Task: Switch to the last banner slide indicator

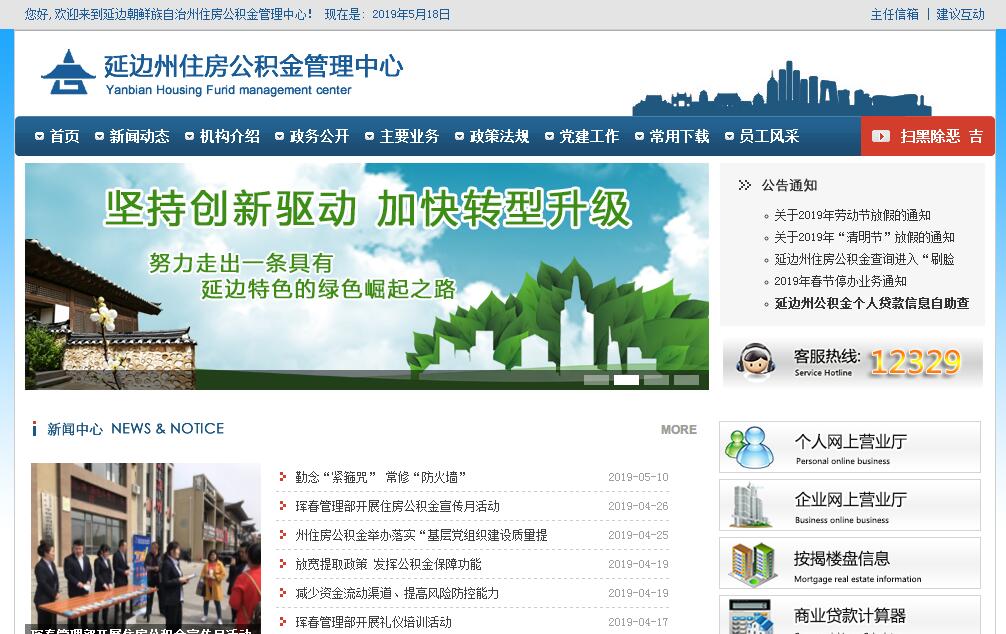Action: pyautogui.click(x=686, y=380)
